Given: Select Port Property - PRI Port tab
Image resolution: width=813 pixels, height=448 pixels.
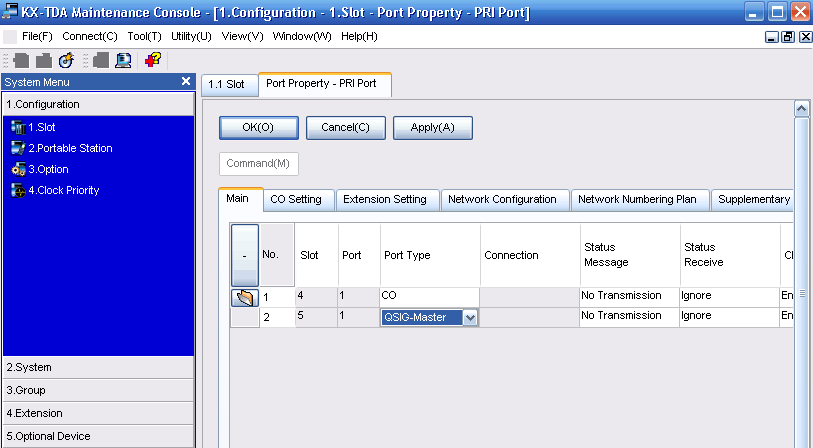Looking at the screenshot, I should (x=325, y=84).
